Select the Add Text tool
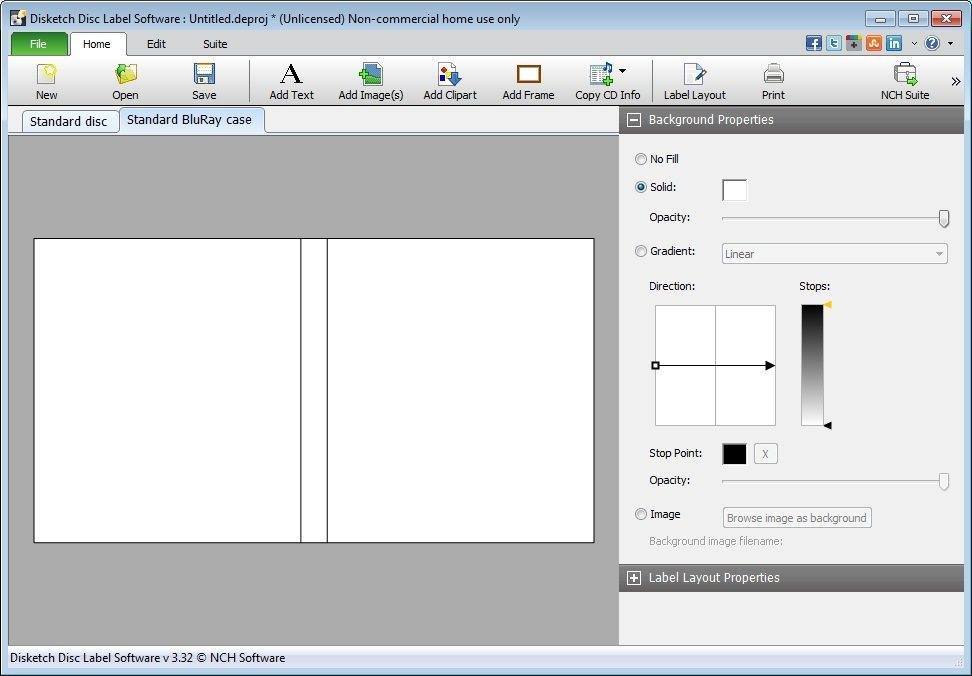 click(x=290, y=80)
